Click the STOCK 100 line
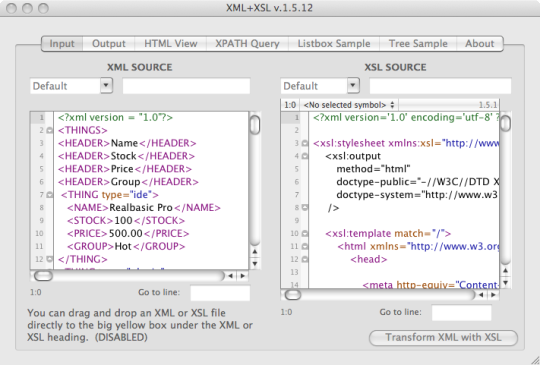The image size is (540, 365). pyautogui.click(x=126, y=220)
